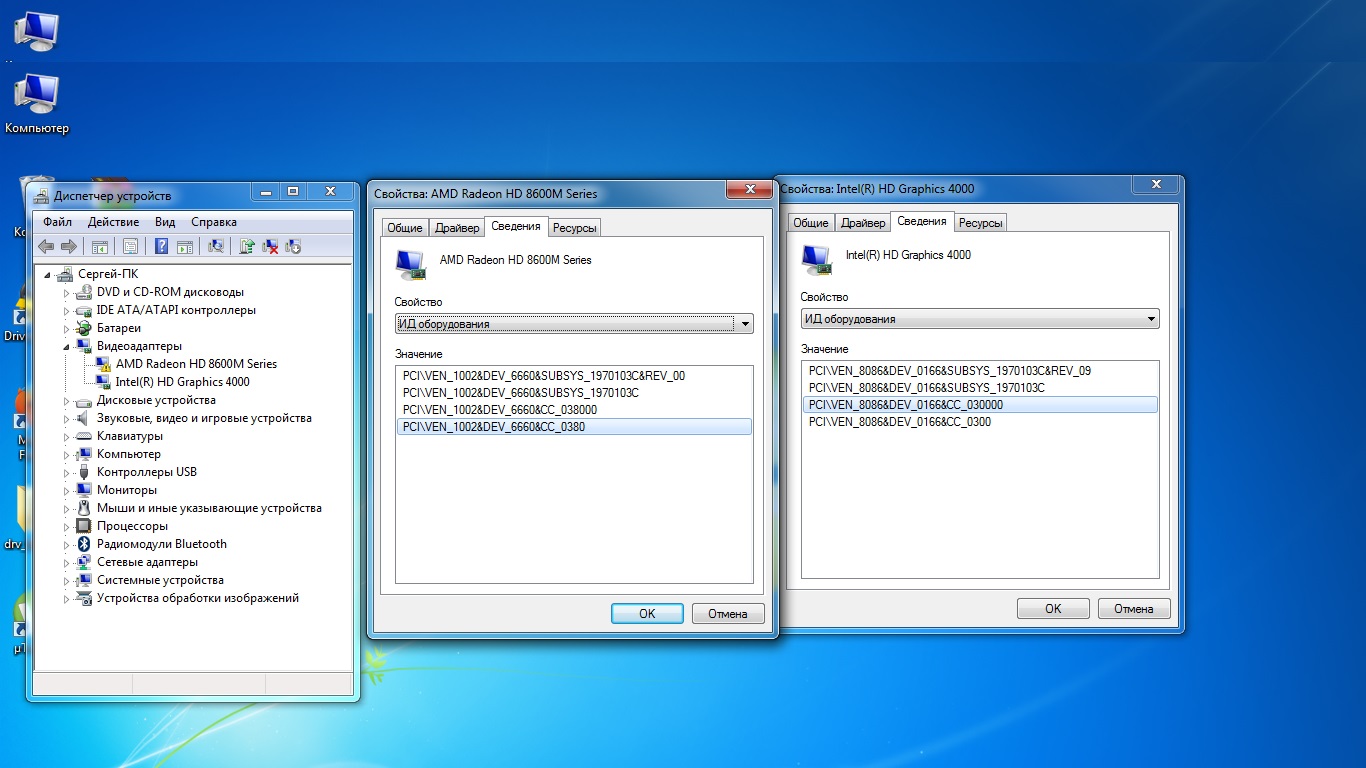Screen dimensions: 1366x768
Task: Expand IDE ATA/ATAPI контроллеры node
Action: coord(67,311)
